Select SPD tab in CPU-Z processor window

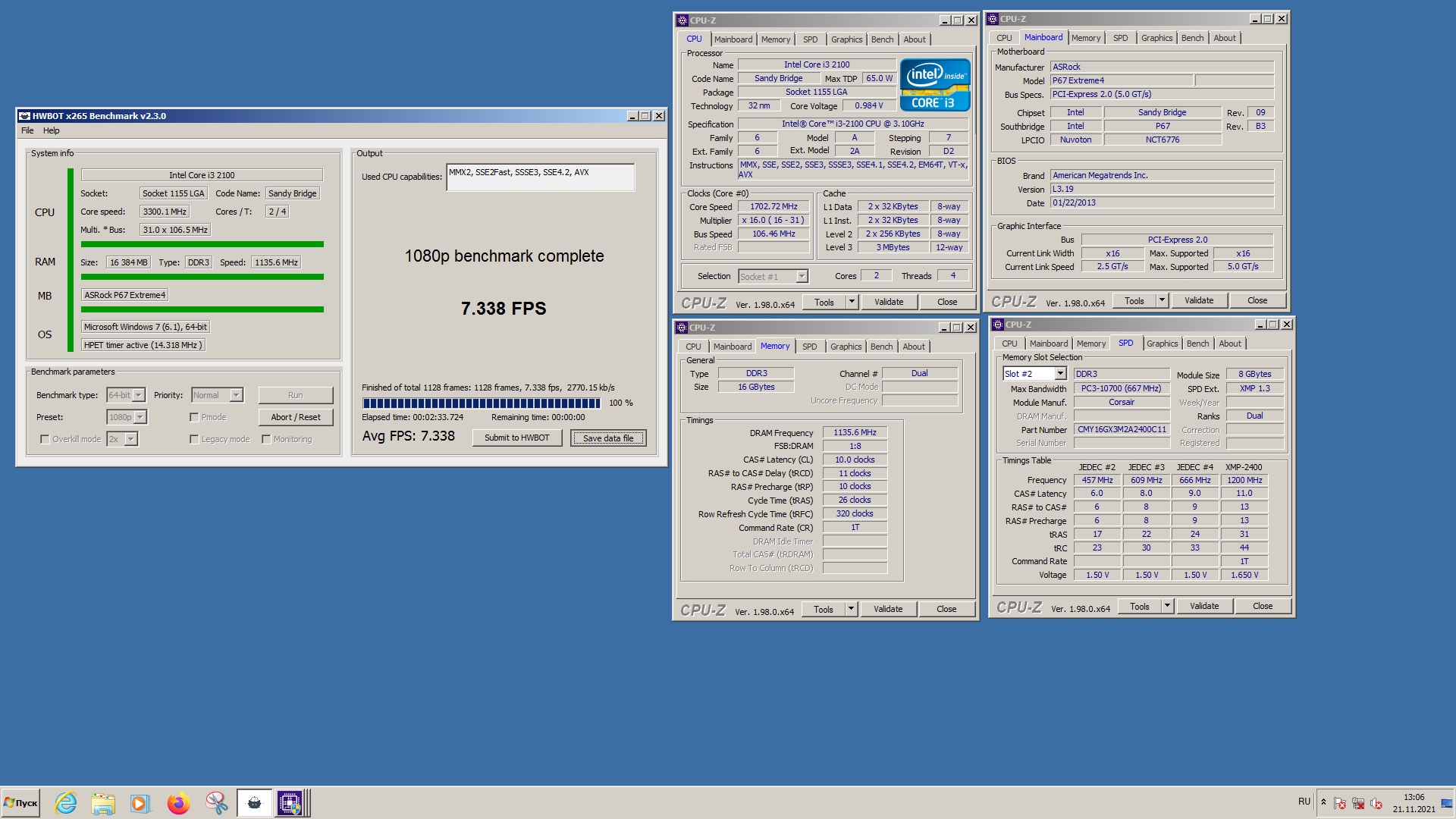click(x=810, y=39)
